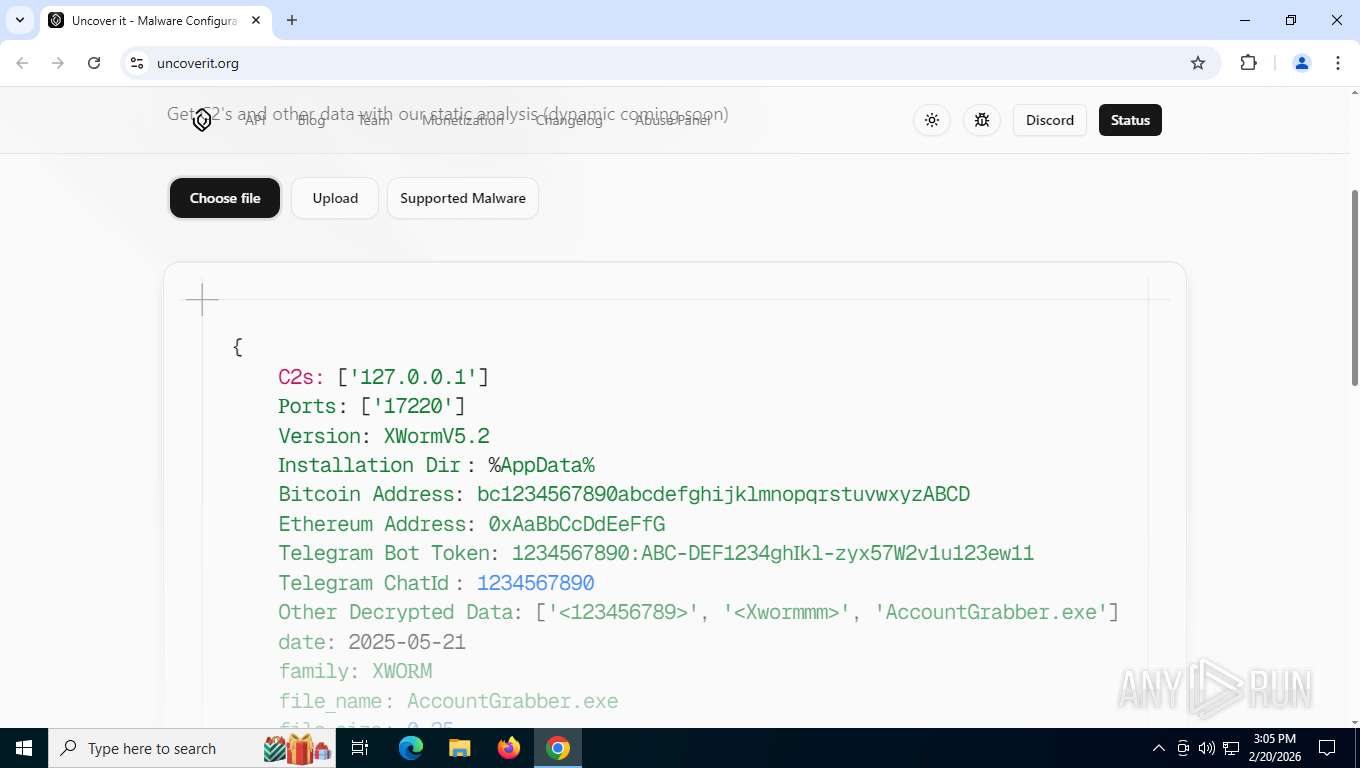Click the date value 2025-05-21
This screenshot has height=768, width=1360.
(407, 642)
